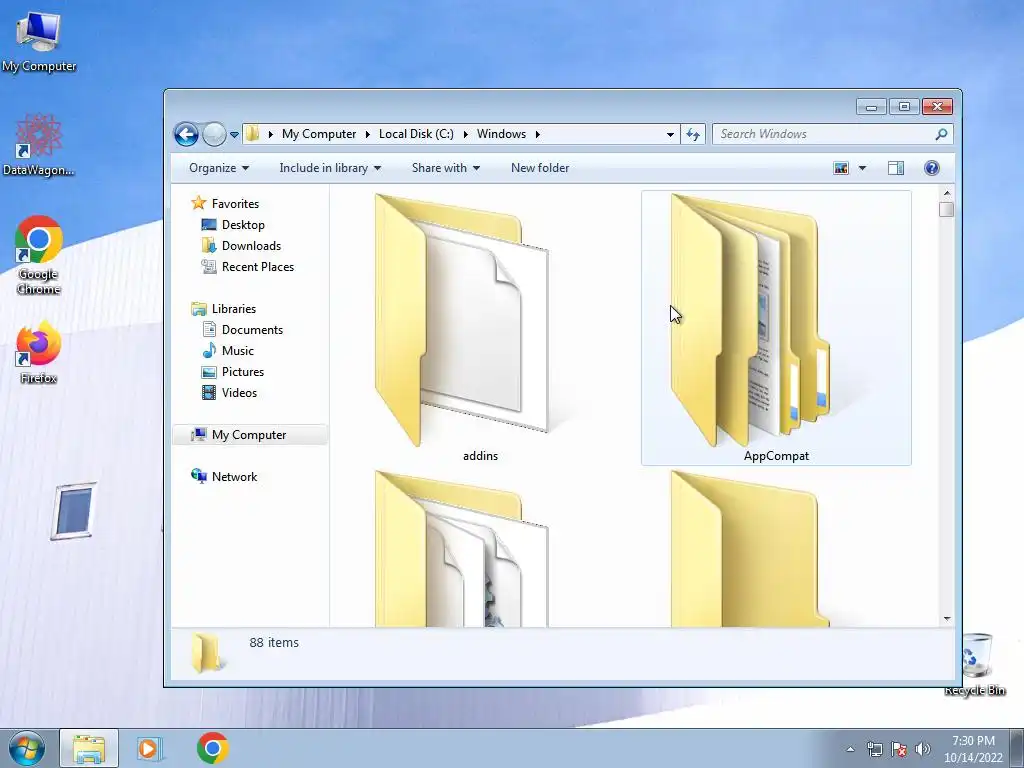
Task: Click the search magnifier icon
Action: 941,134
